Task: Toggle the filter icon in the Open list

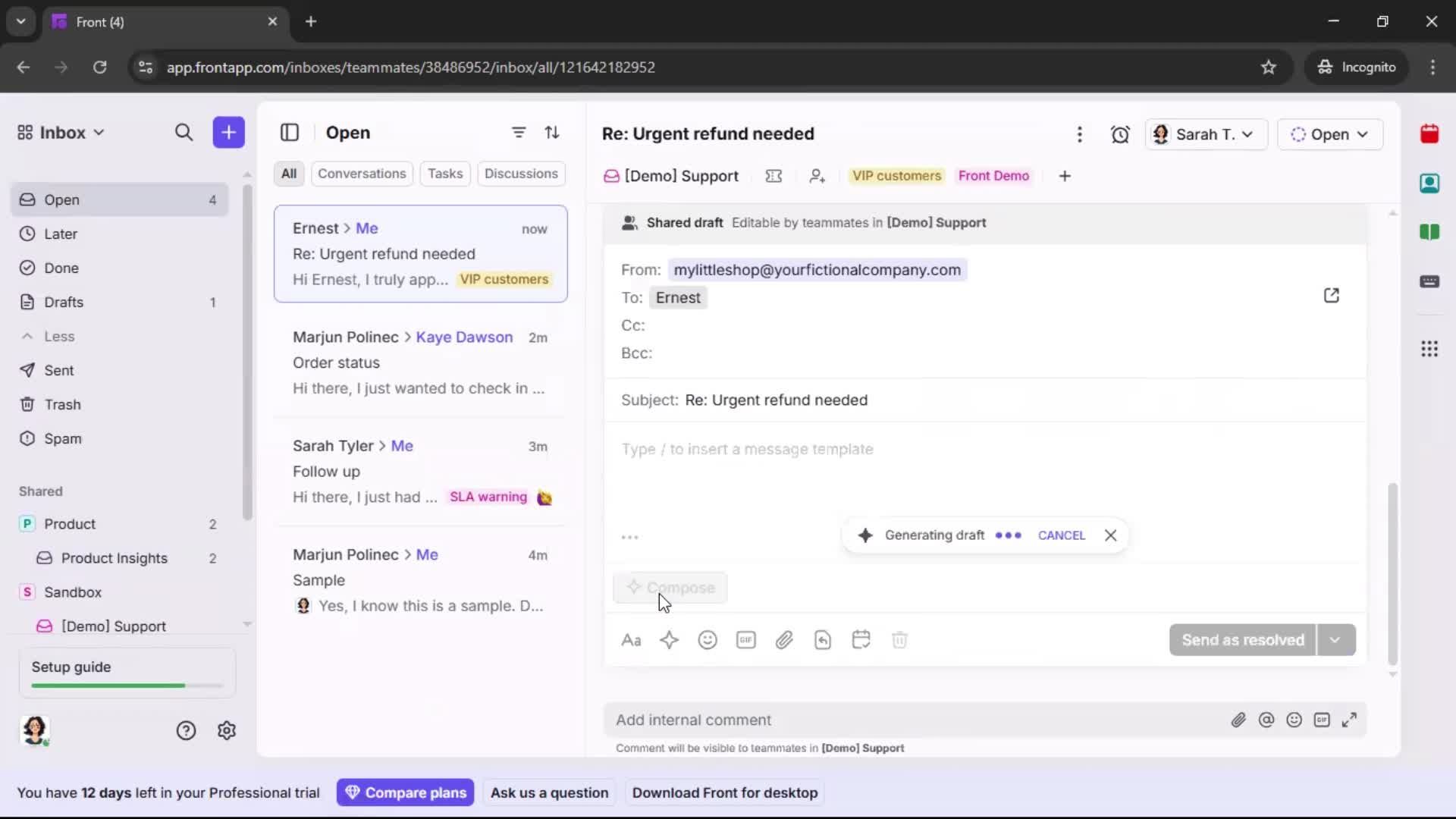Action: pyautogui.click(x=519, y=132)
